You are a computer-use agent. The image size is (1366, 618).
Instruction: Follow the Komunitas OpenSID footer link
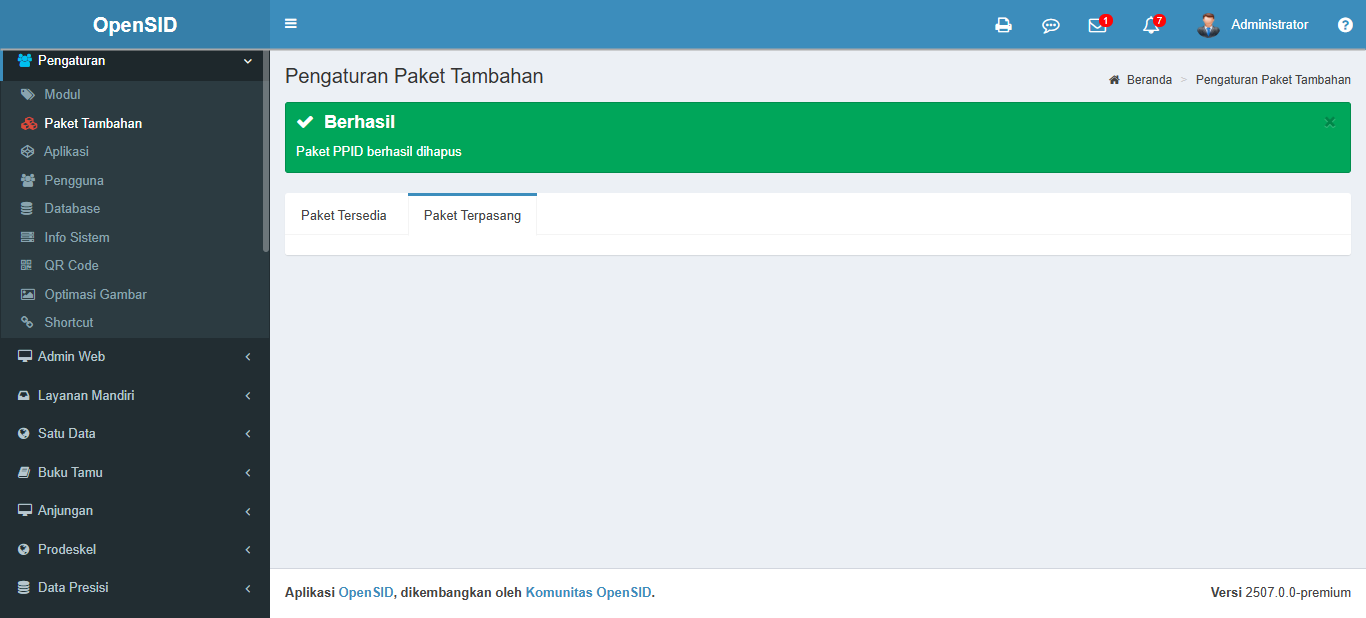pyautogui.click(x=588, y=592)
